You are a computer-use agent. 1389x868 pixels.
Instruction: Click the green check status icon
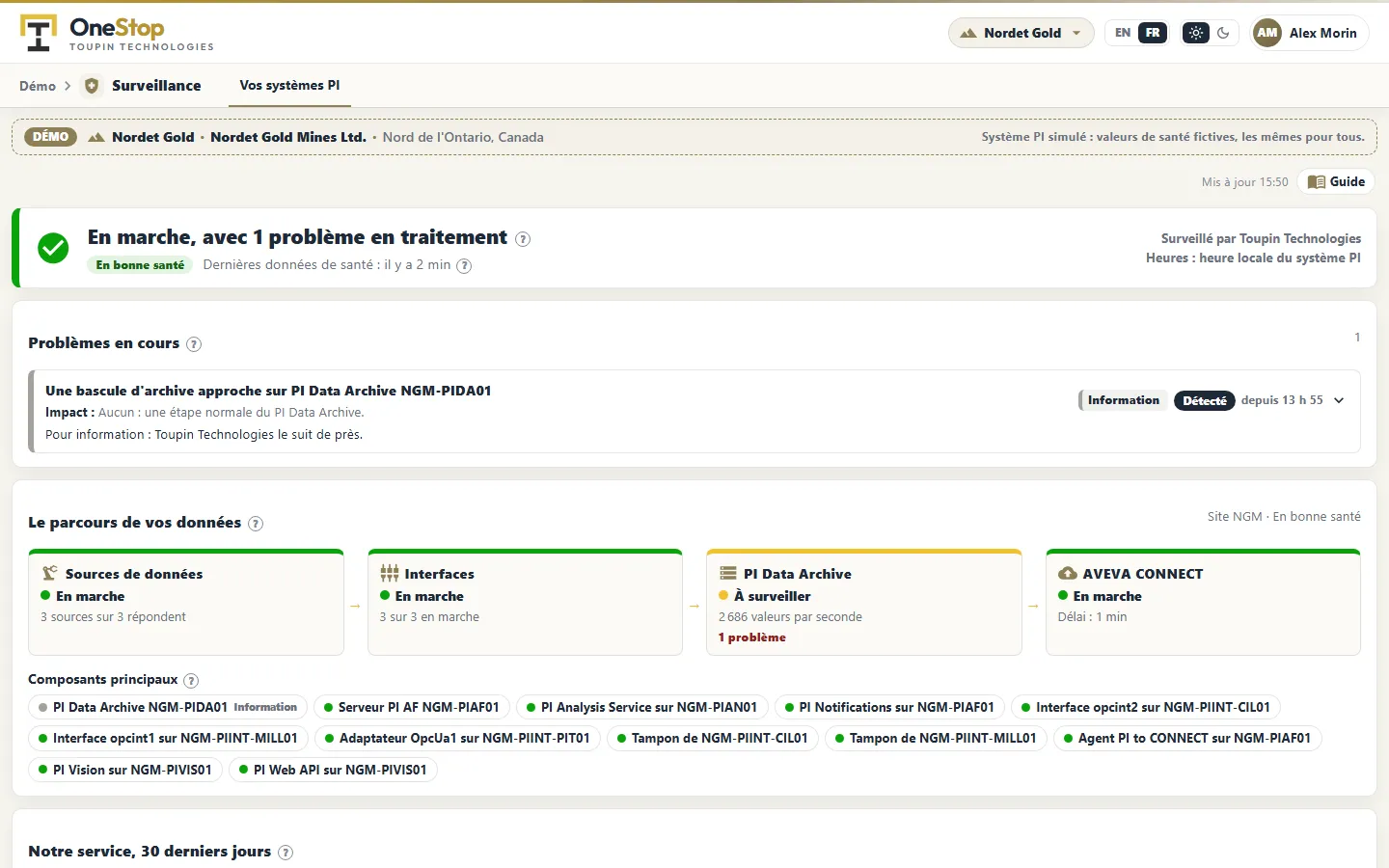pos(53,248)
